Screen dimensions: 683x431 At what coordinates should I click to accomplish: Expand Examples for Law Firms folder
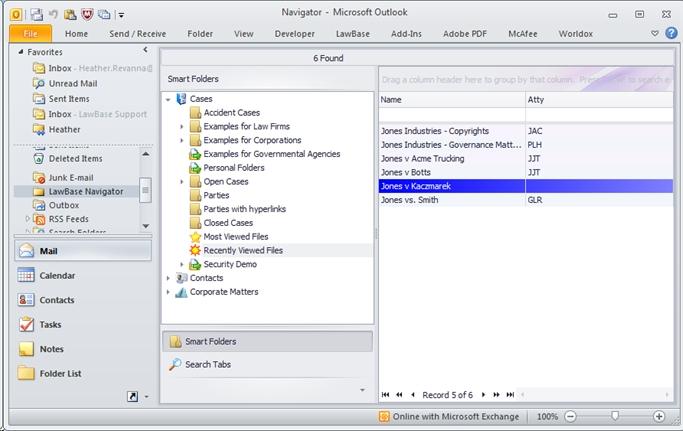tap(182, 126)
